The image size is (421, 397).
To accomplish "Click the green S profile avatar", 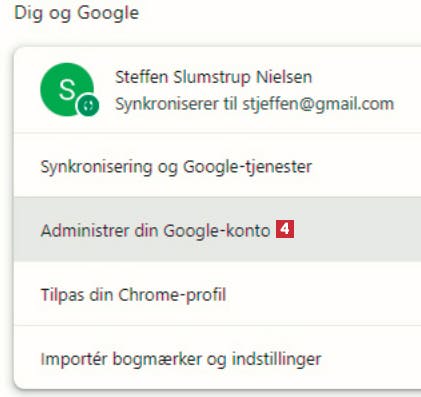I will (67, 89).
